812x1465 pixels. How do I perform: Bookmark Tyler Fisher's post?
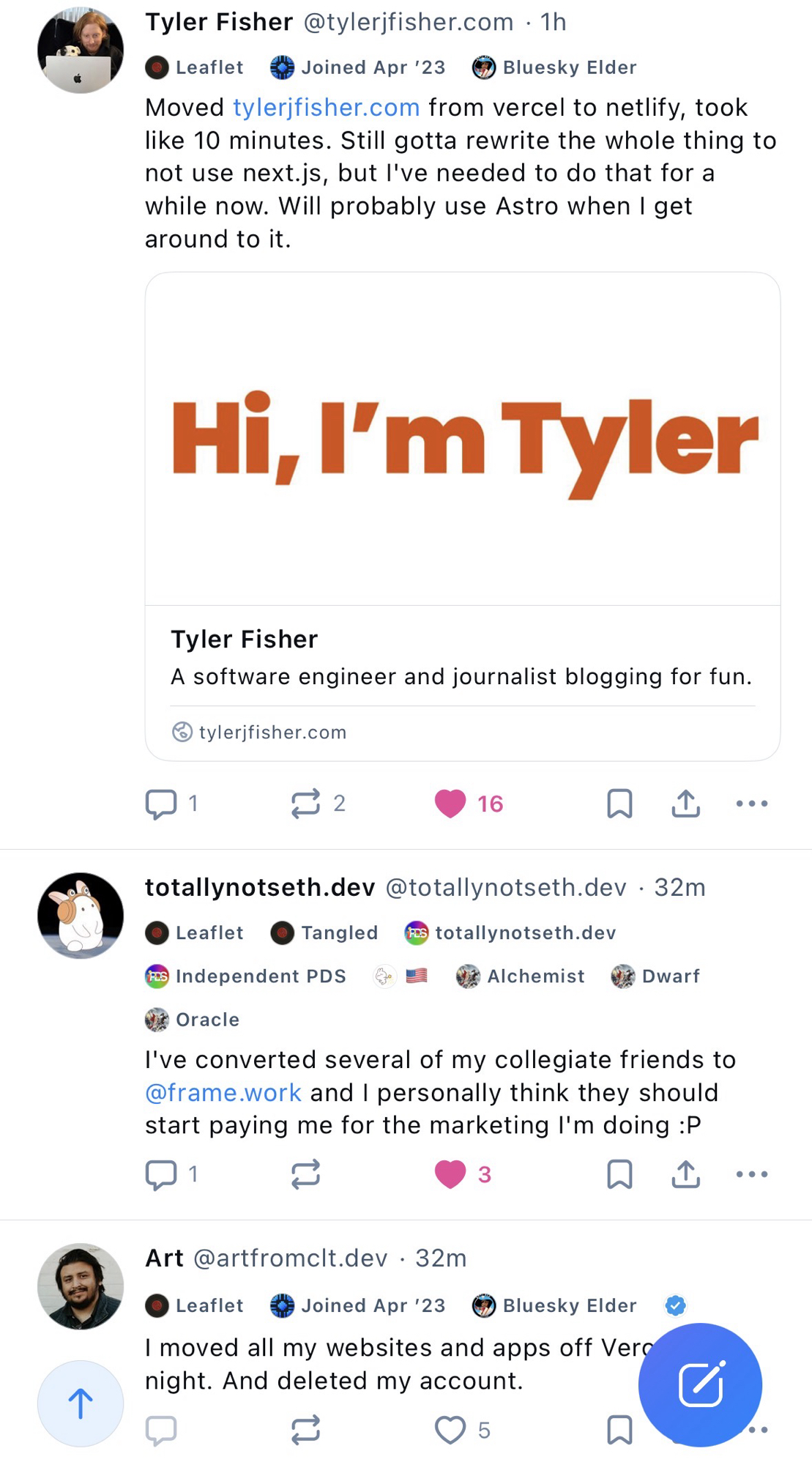[x=619, y=804]
